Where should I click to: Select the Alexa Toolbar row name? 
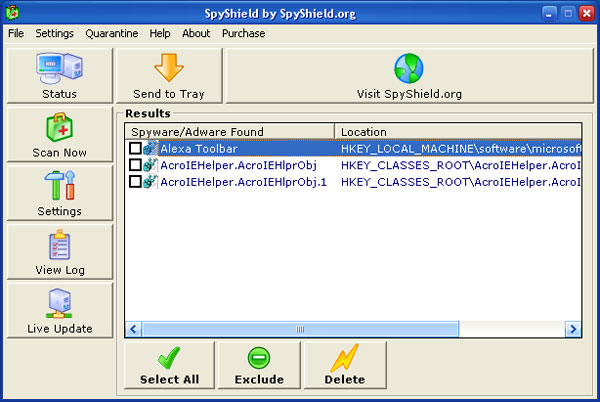199,149
